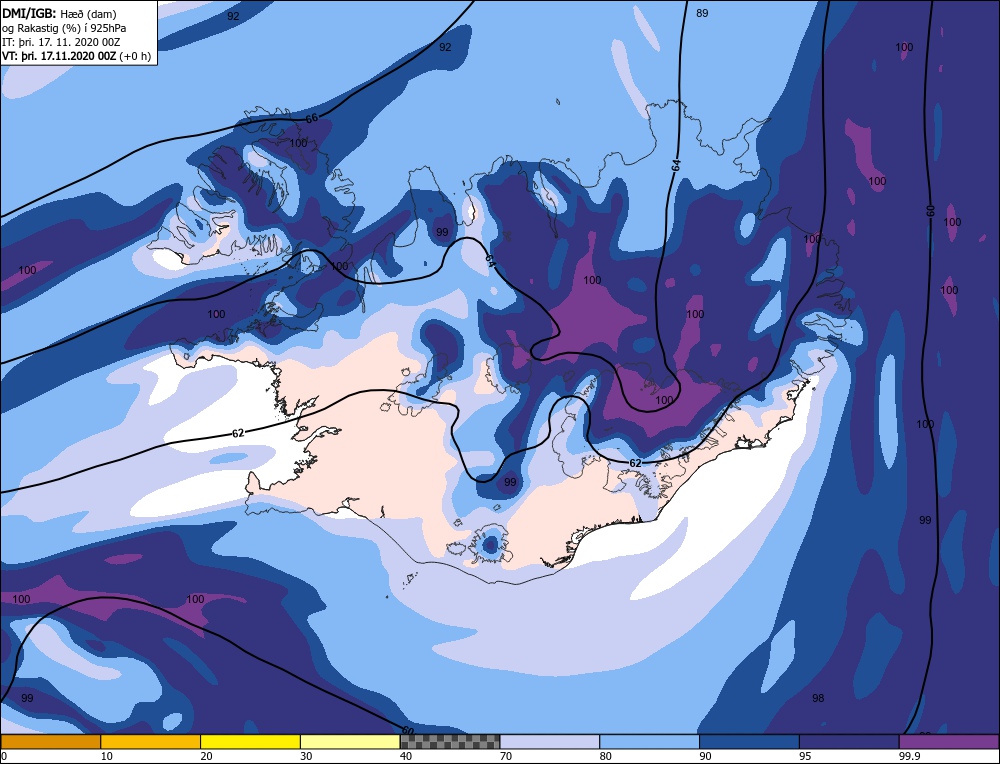Click the '30' legend tick label

coord(306,756)
